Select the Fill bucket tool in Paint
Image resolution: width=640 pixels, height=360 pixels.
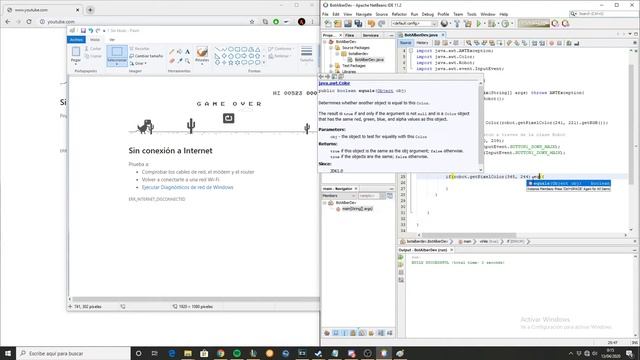tap(180, 52)
